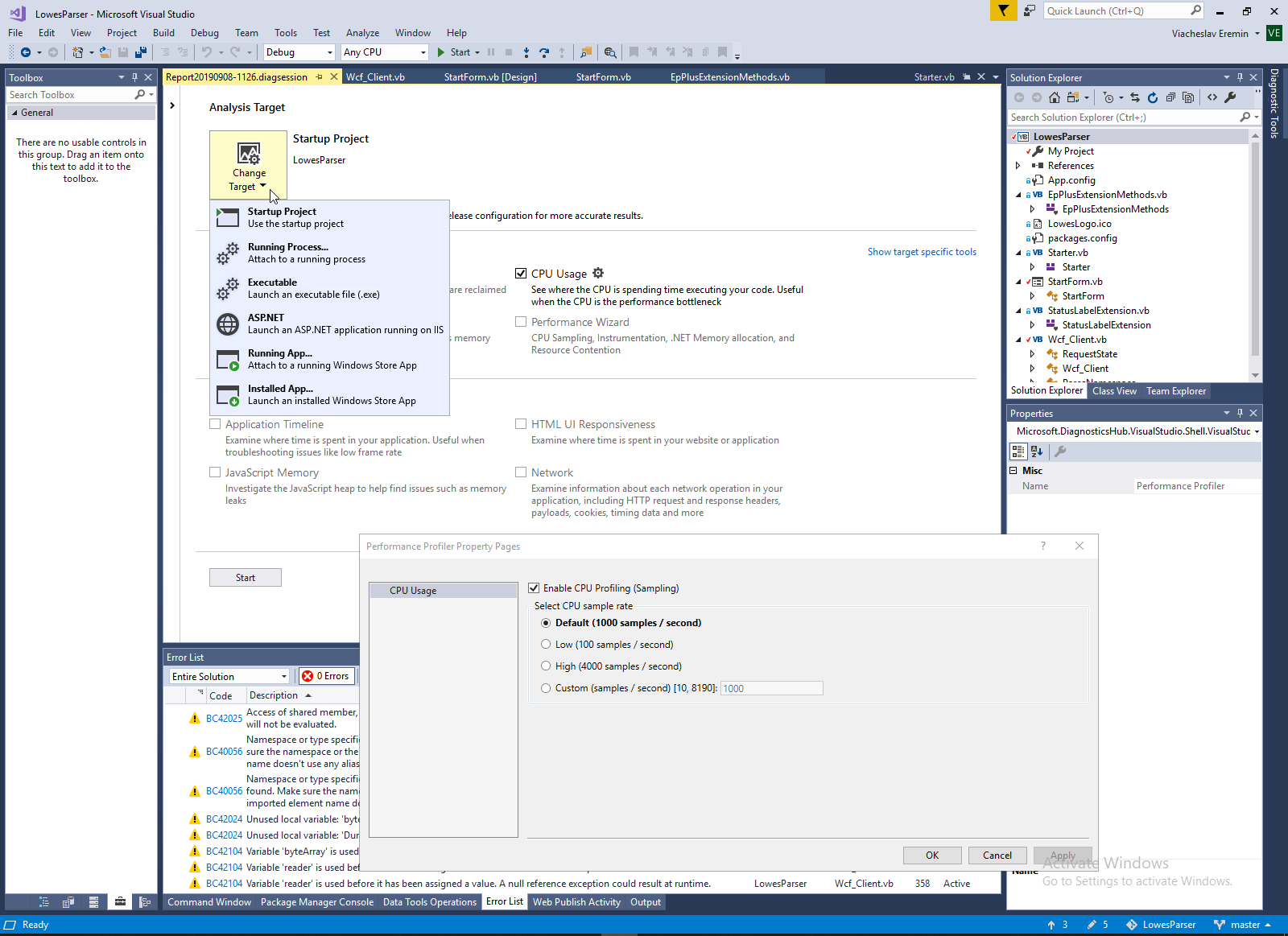Image resolution: width=1288 pixels, height=936 pixels.
Task: Select CPU Usage page in property pages list
Action: coord(443,591)
